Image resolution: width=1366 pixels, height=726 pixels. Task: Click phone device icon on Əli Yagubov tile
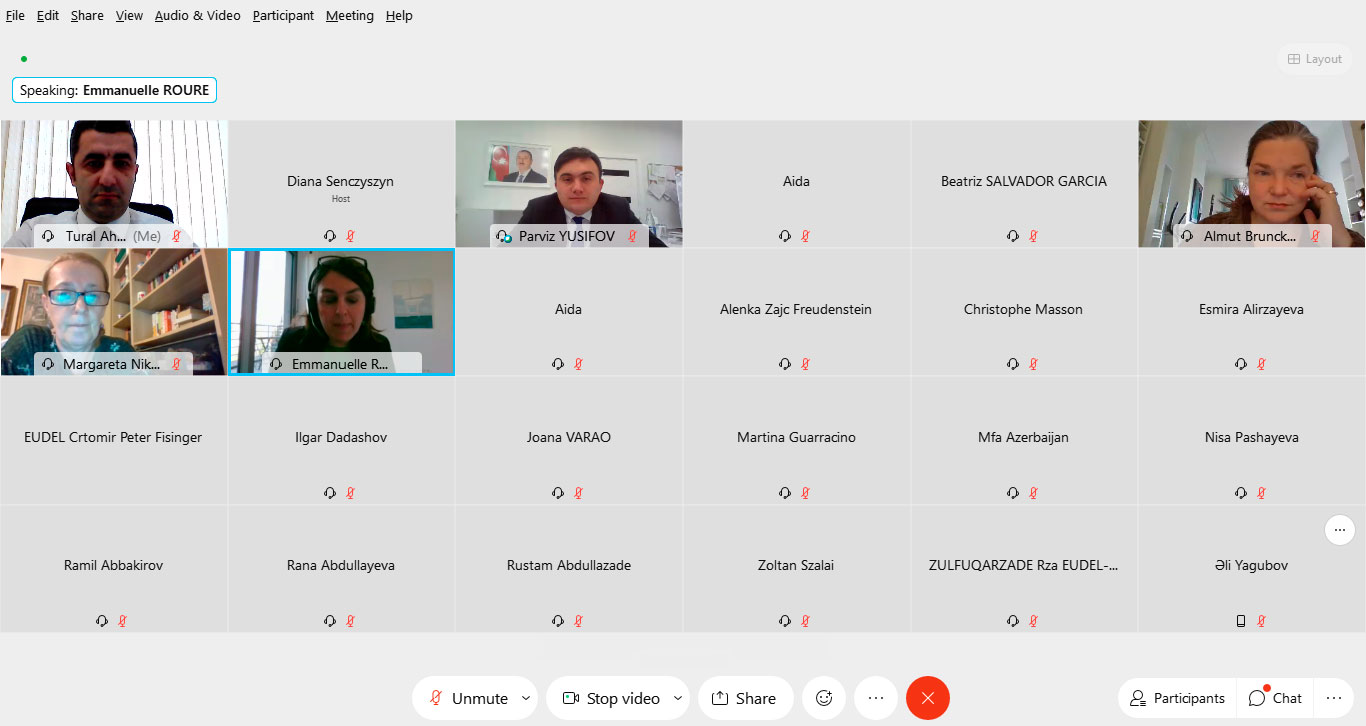click(1241, 620)
